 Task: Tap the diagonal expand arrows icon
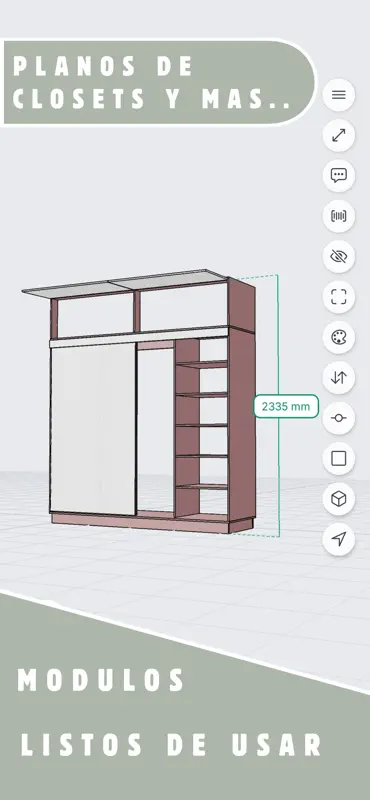click(338, 135)
